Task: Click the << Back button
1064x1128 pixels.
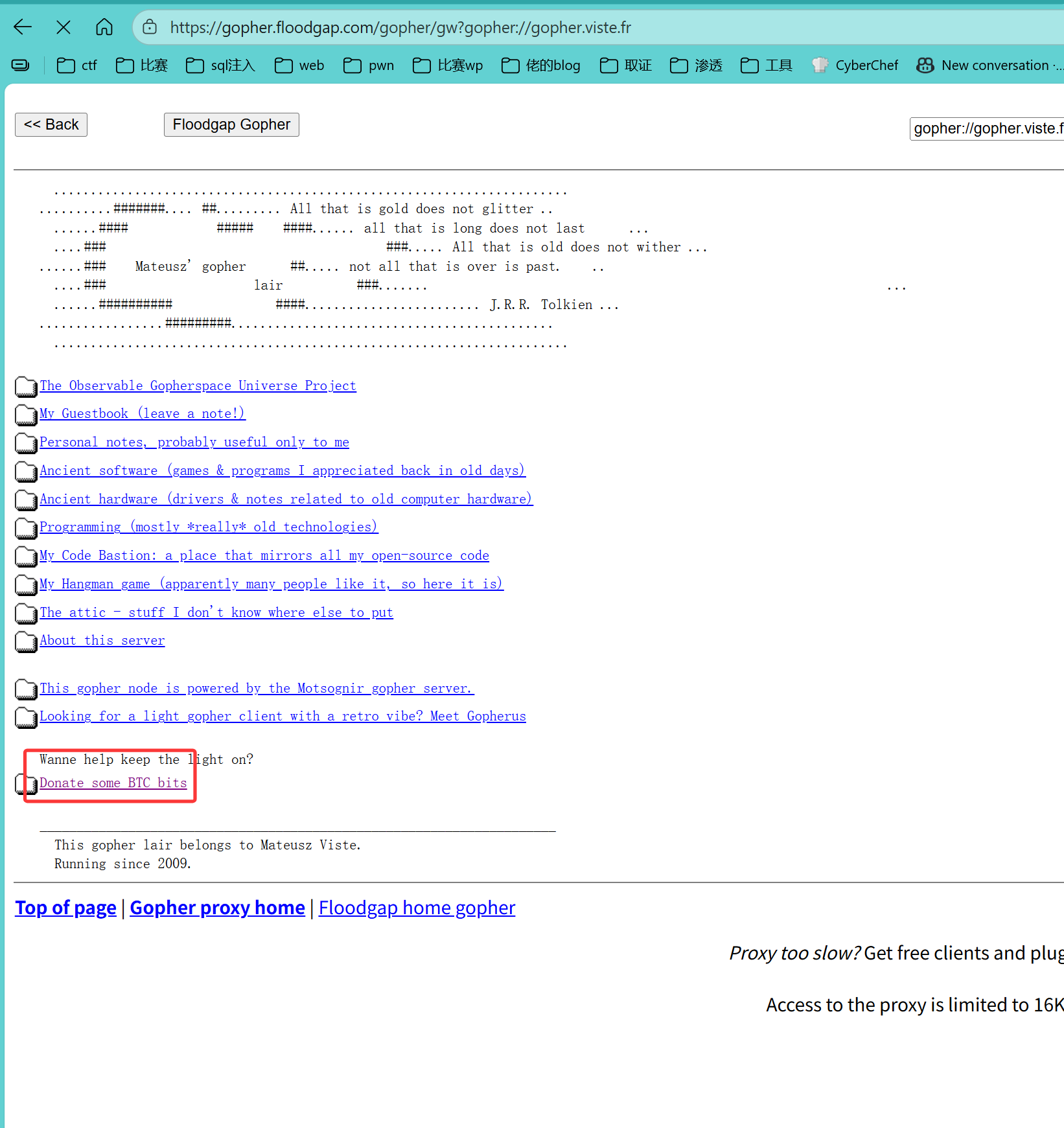Action: point(51,124)
